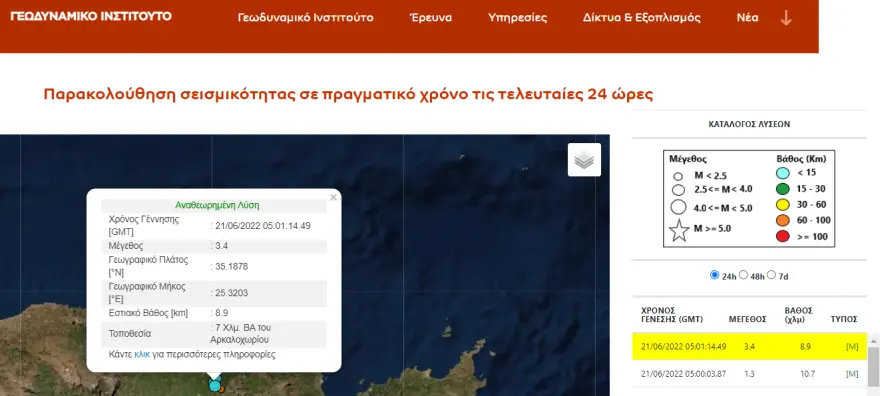Click the small orange earthquake marker

(x=222, y=389)
